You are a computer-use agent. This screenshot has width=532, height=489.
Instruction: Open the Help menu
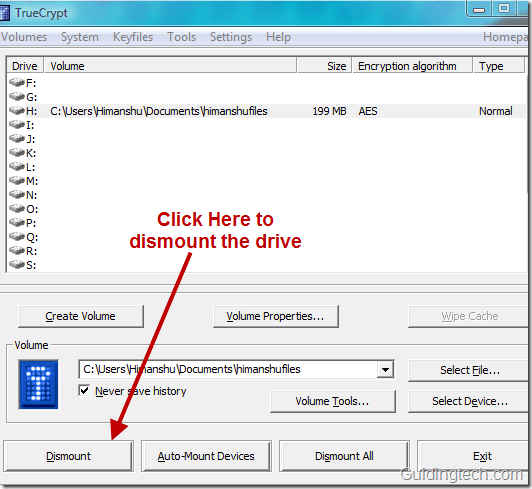pos(278,37)
